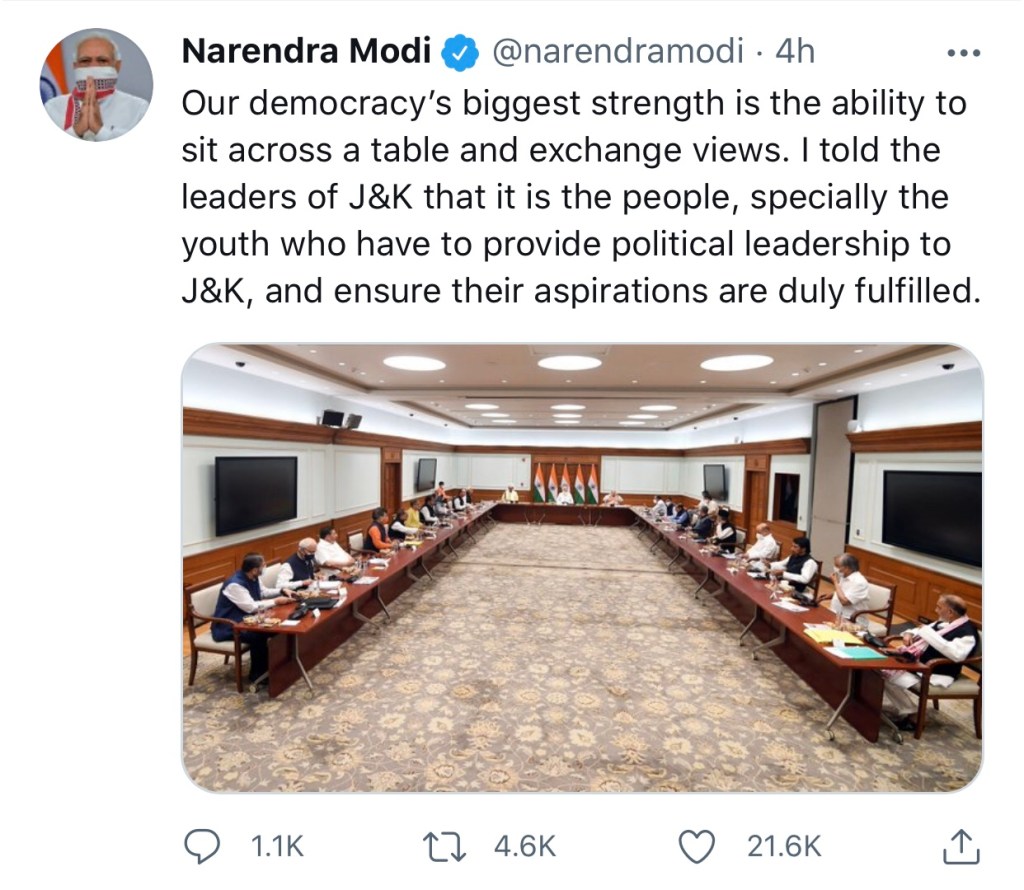Click the left wall TV in photo
Viewport: 1024px width, 890px height.
coord(255,494)
